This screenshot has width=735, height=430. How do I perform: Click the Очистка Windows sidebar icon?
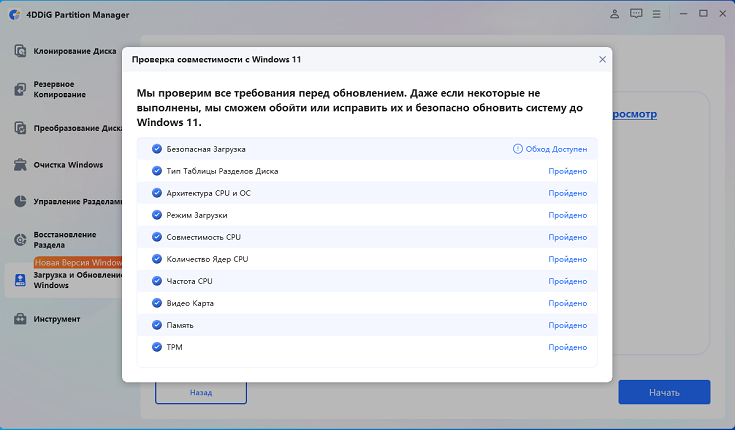pyautogui.click(x=20, y=165)
